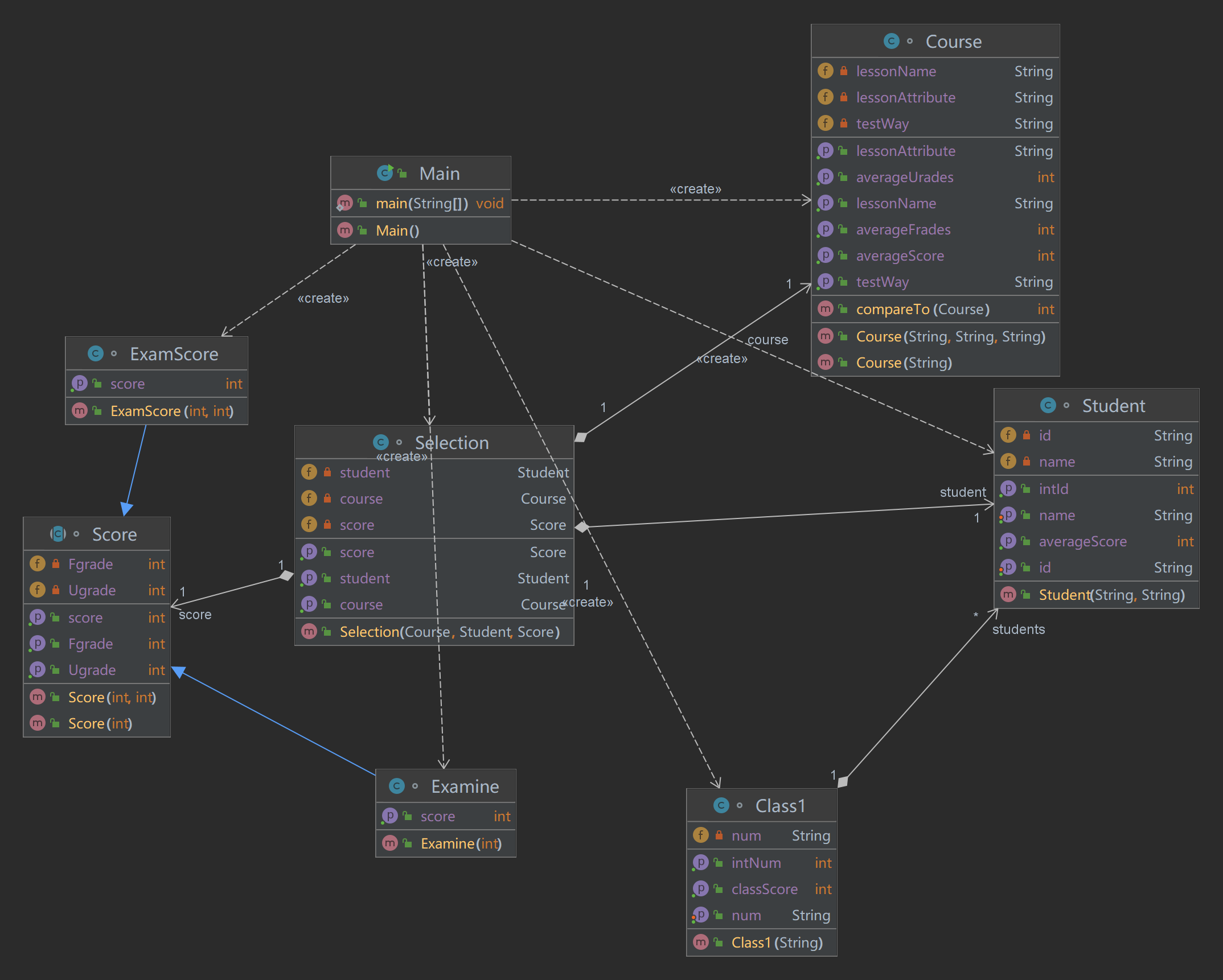Select the ExamScore class title

coord(174,354)
